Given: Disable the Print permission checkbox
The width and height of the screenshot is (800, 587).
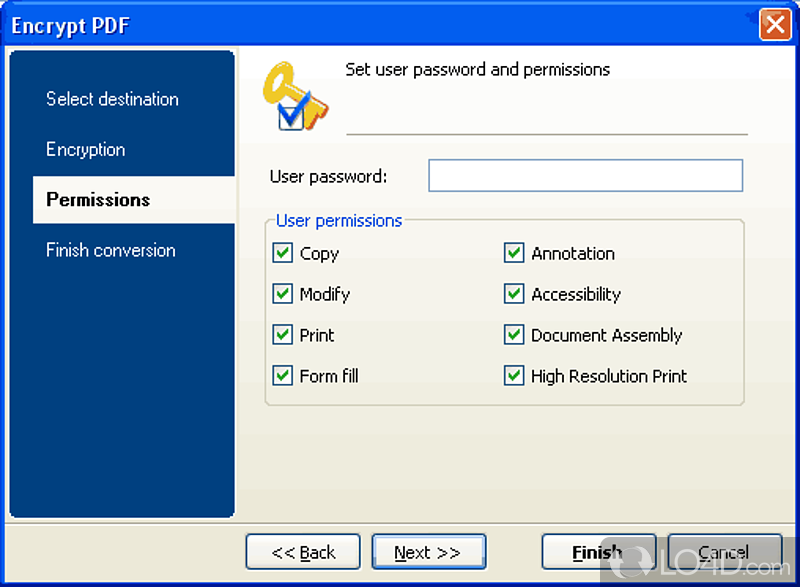Looking at the screenshot, I should 282,335.
